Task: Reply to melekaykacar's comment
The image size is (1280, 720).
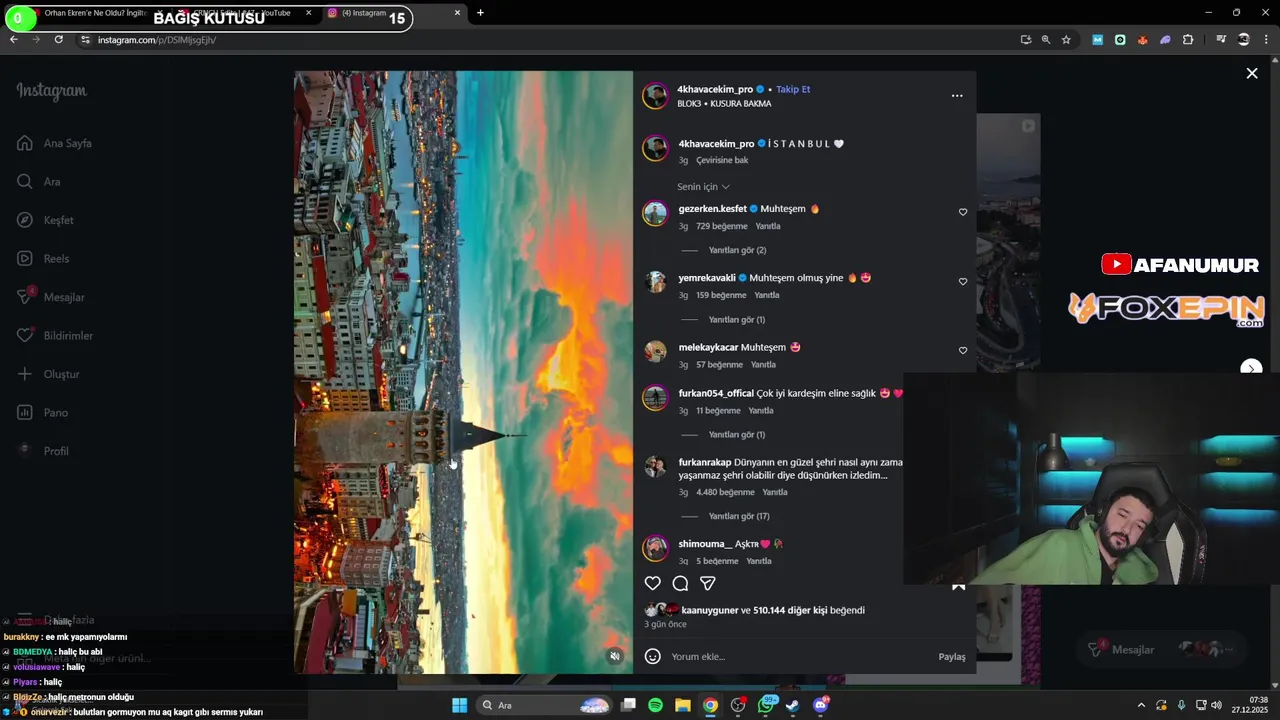Action: point(763,364)
